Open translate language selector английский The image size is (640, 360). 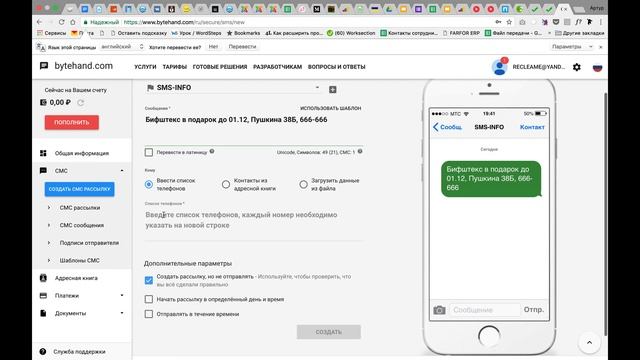coord(122,47)
